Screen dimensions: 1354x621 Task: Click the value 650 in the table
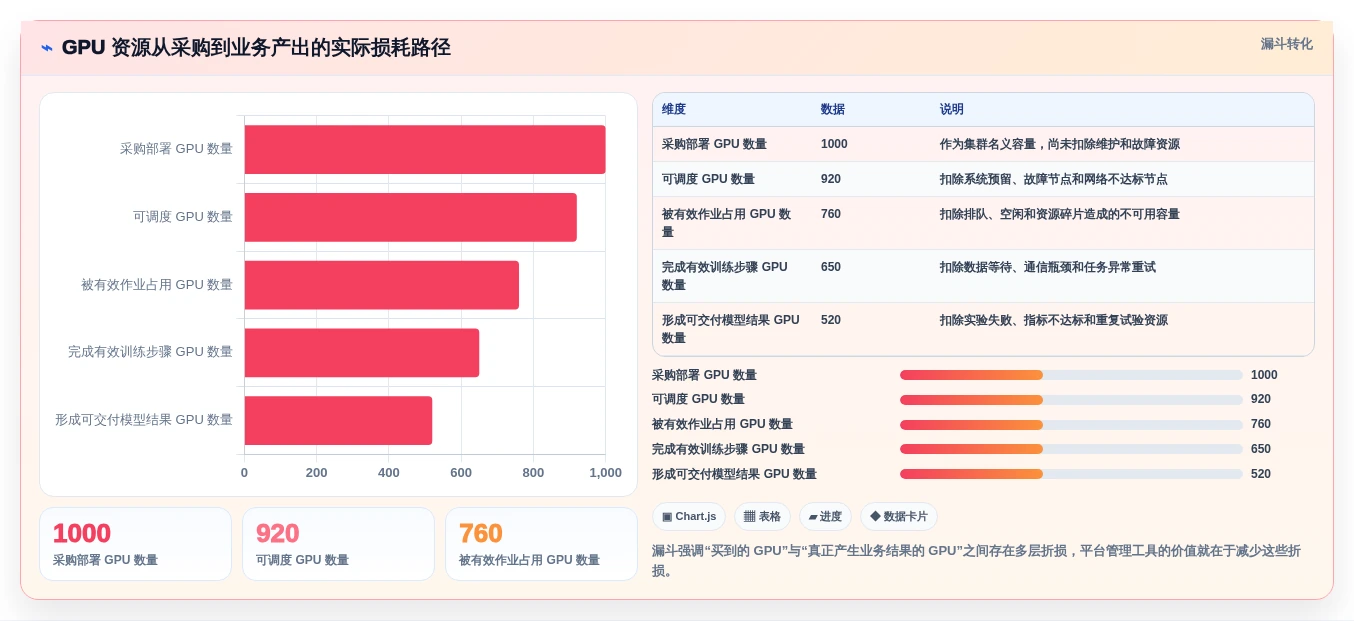click(831, 267)
